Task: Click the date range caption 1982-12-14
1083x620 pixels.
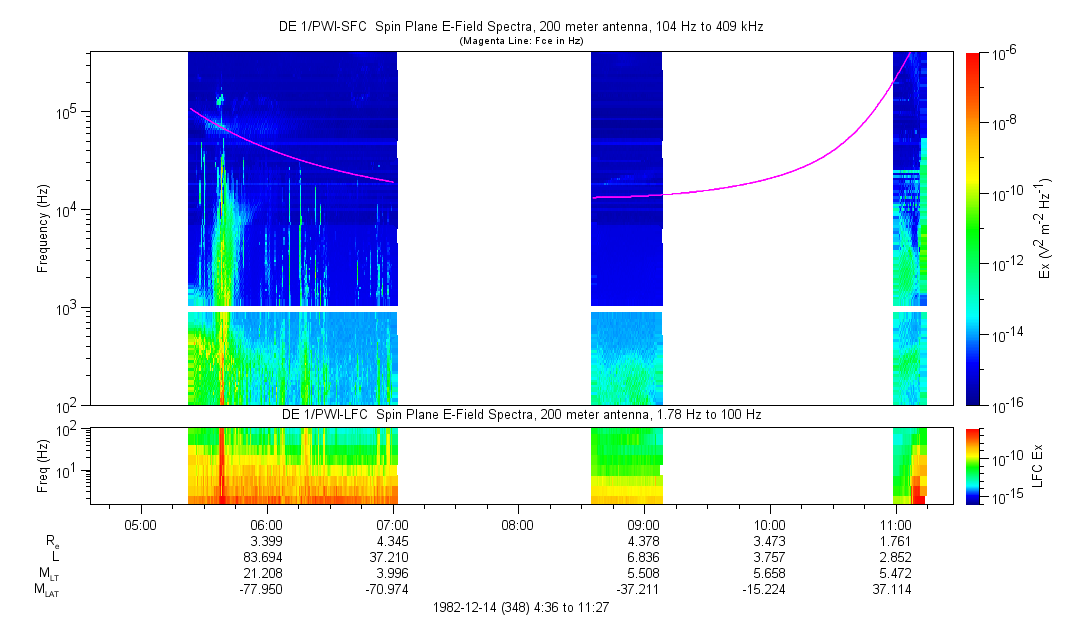Action: click(x=521, y=608)
